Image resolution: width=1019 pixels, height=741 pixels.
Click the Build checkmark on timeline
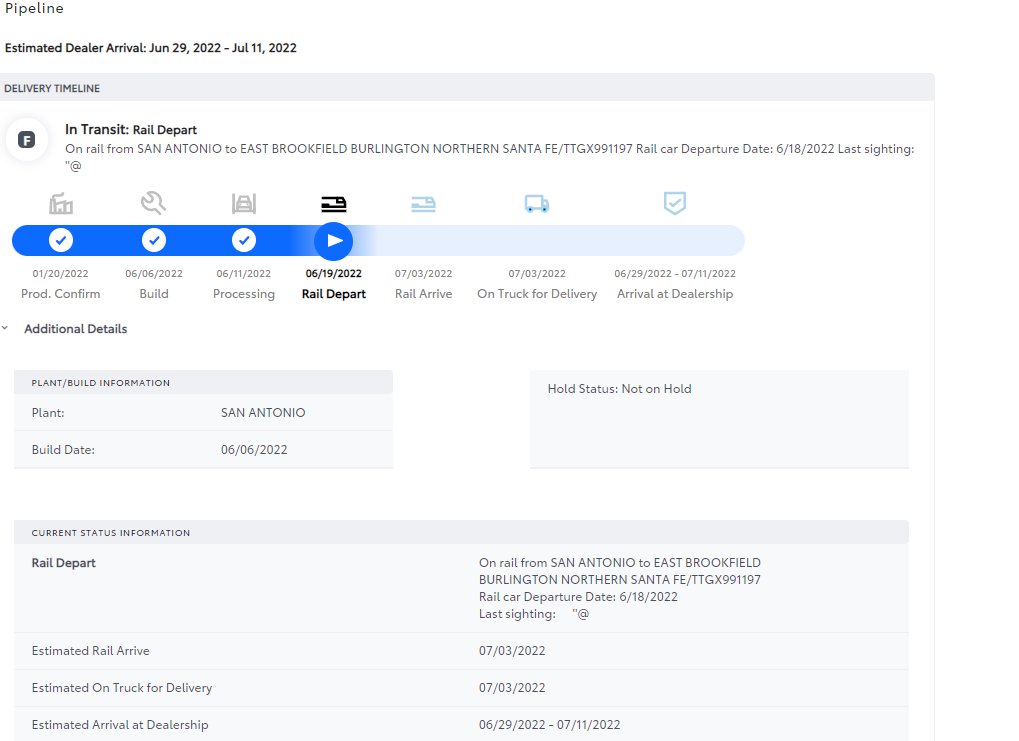coord(153,240)
